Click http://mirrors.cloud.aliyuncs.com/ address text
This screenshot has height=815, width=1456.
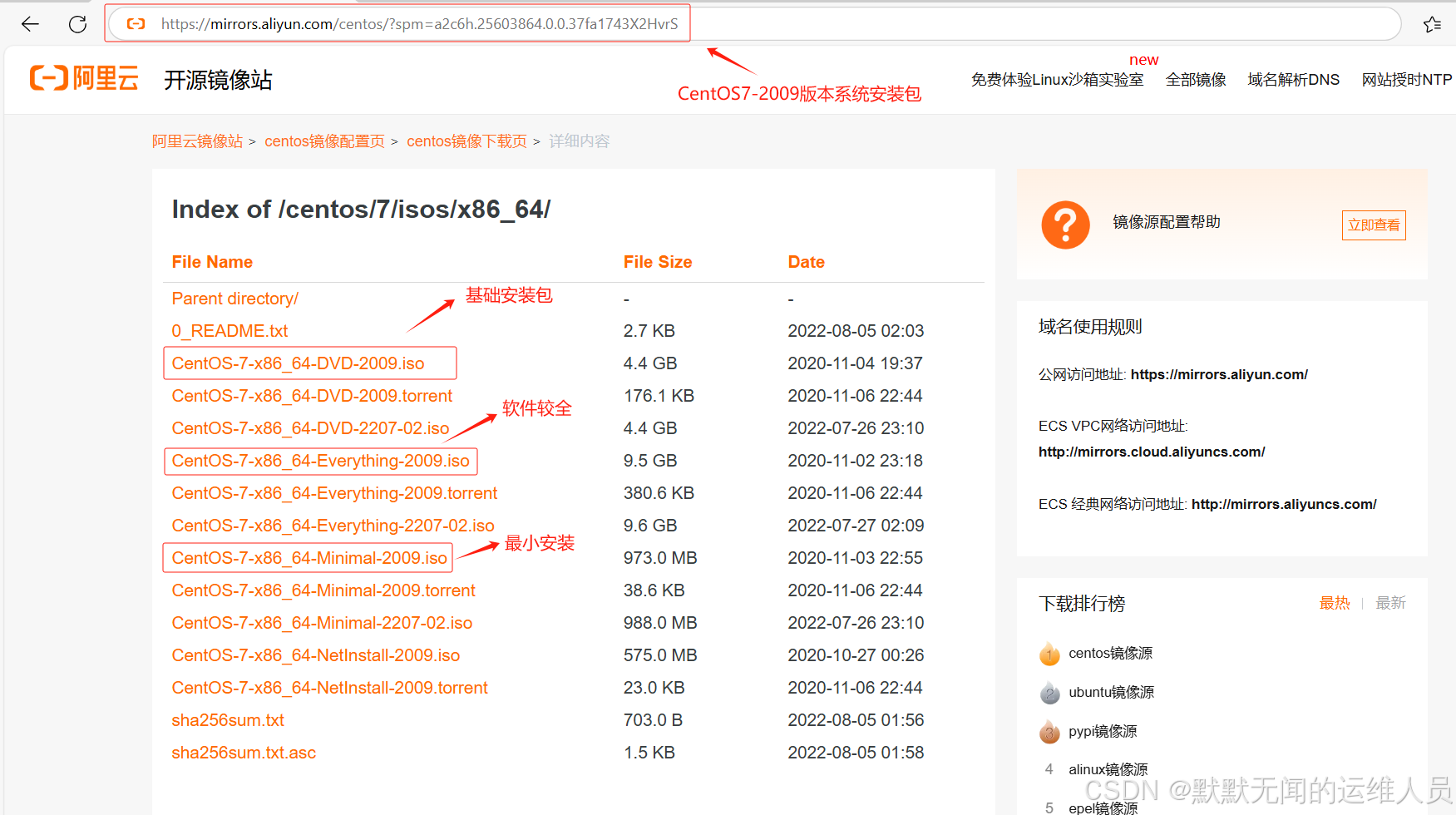click(x=1152, y=452)
